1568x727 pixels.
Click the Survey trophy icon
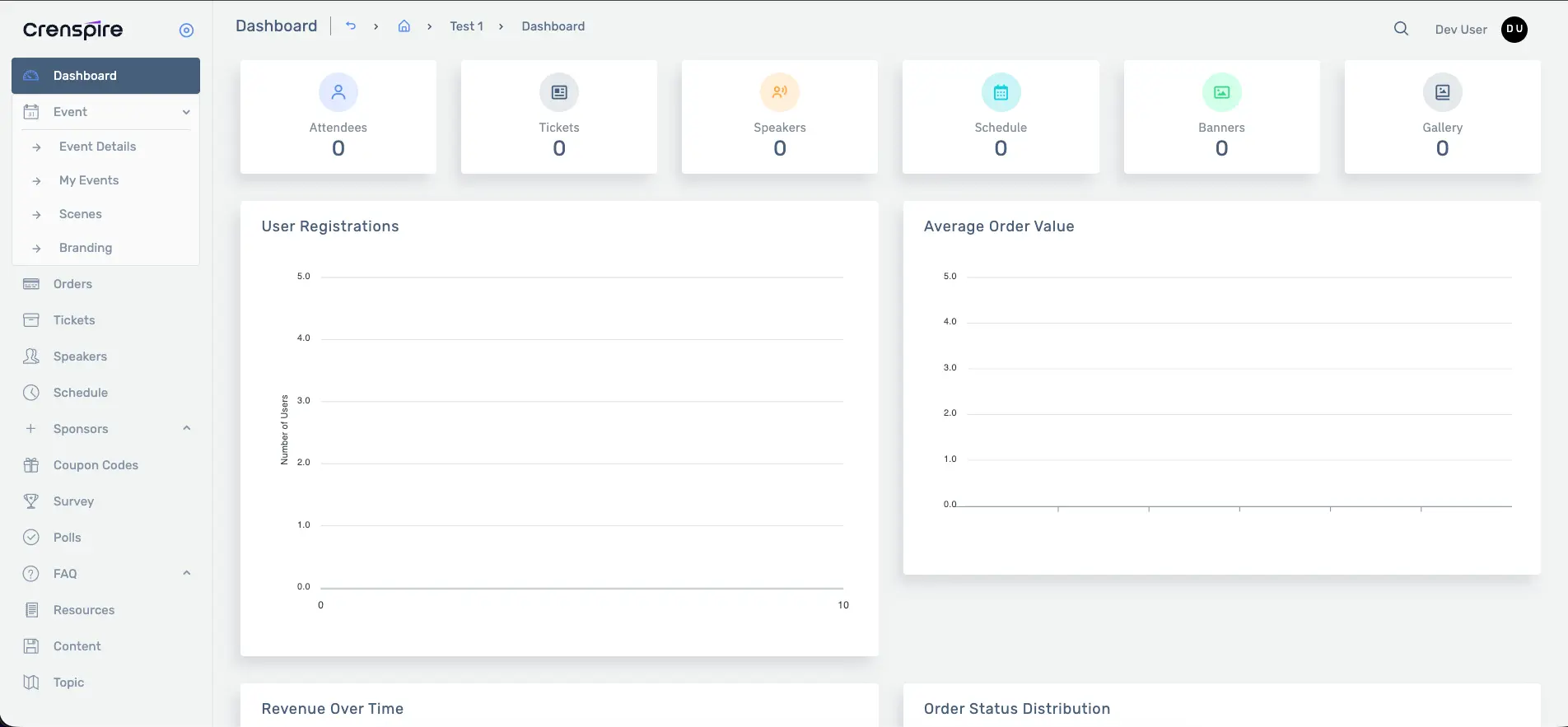point(31,501)
